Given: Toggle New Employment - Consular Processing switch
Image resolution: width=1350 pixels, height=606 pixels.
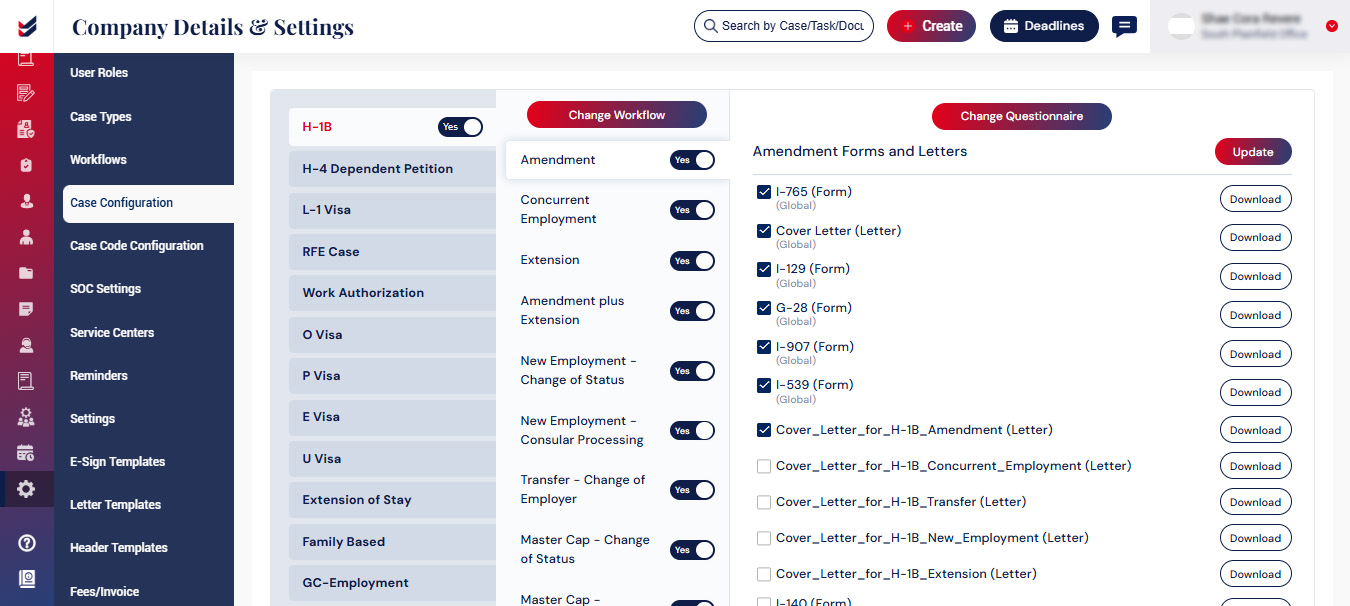Looking at the screenshot, I should (692, 431).
